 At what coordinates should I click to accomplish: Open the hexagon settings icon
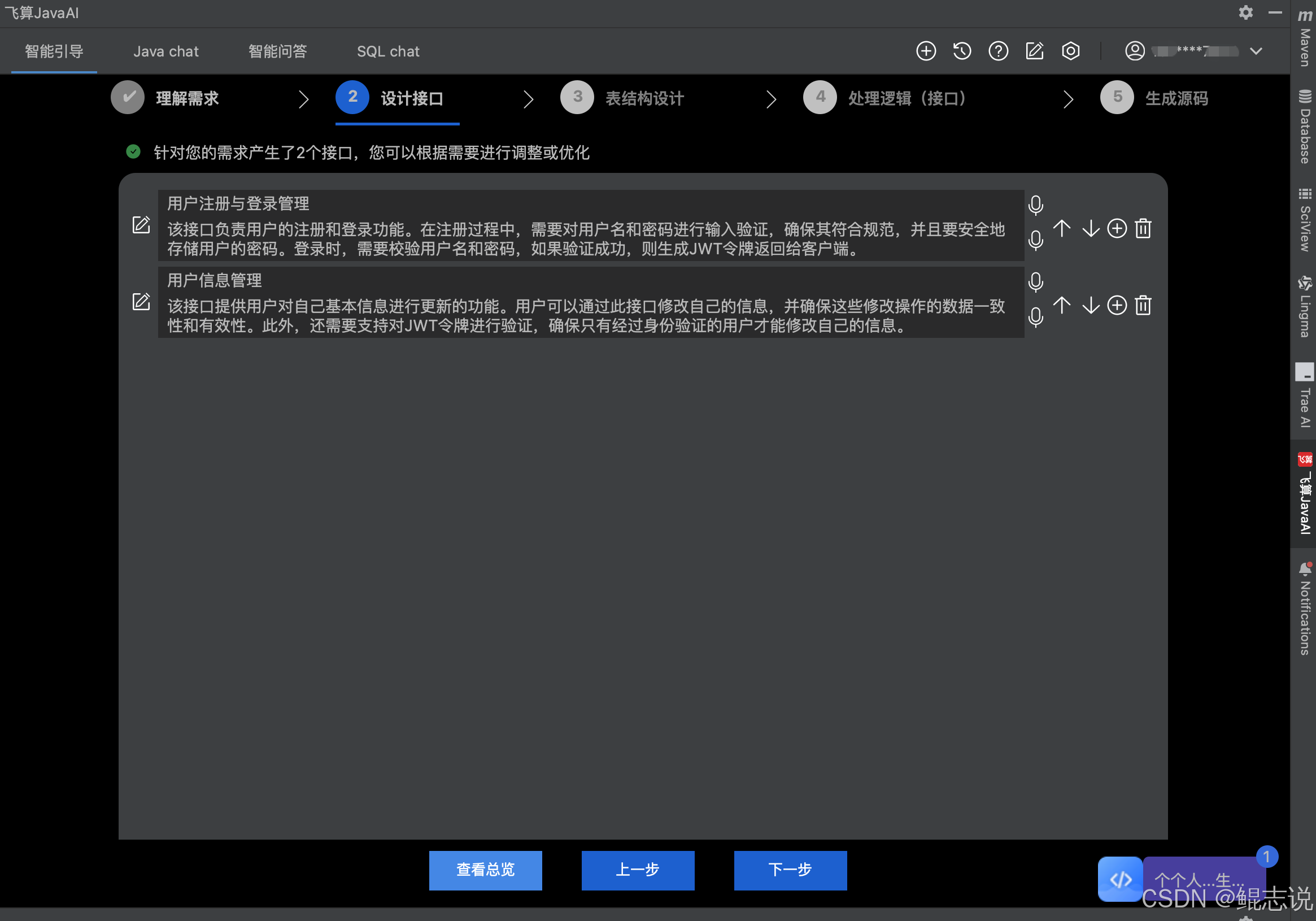point(1070,51)
